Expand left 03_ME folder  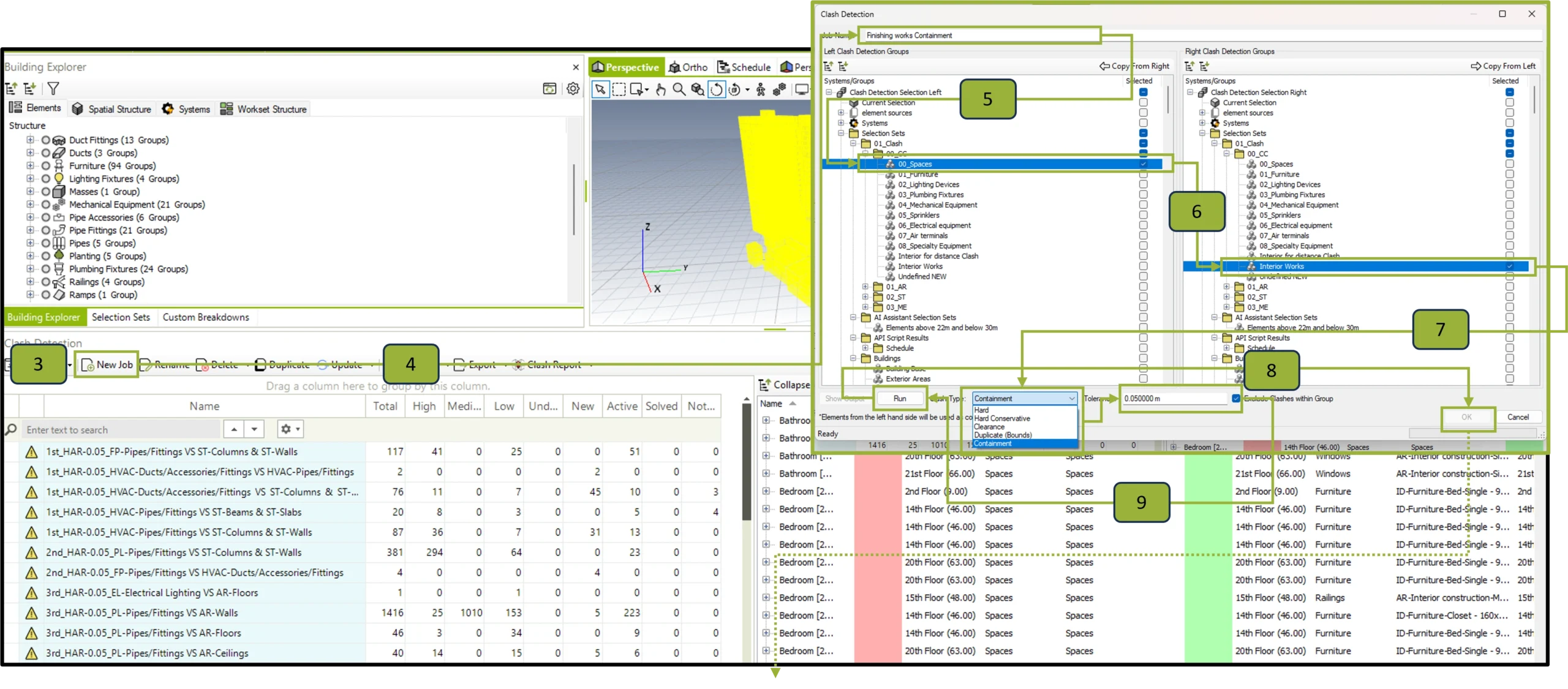865,307
